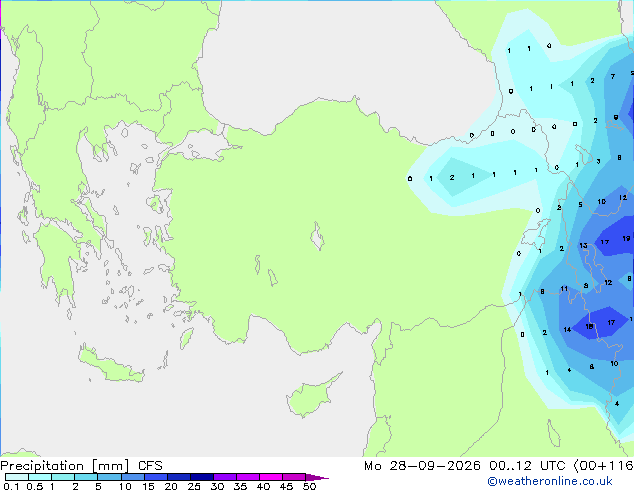
Task: Click the '25' legend scale label
Action: 194,486
